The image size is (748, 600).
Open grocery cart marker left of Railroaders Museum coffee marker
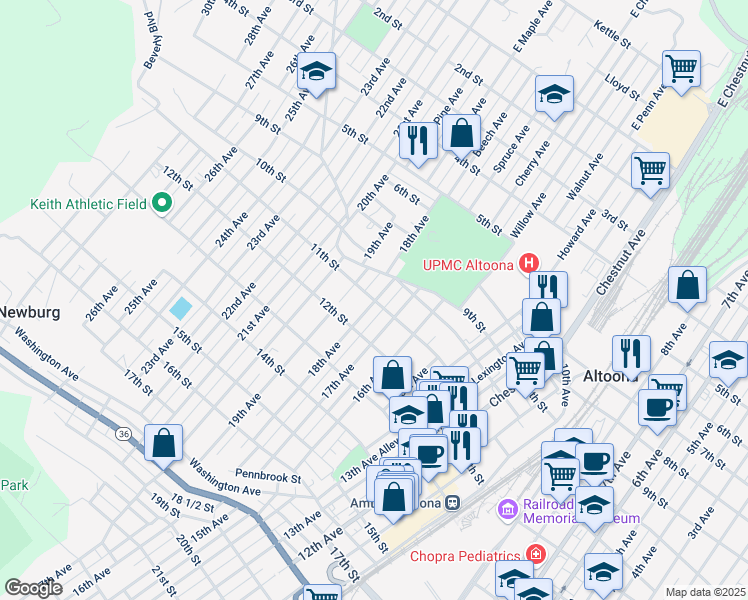pyautogui.click(x=561, y=478)
